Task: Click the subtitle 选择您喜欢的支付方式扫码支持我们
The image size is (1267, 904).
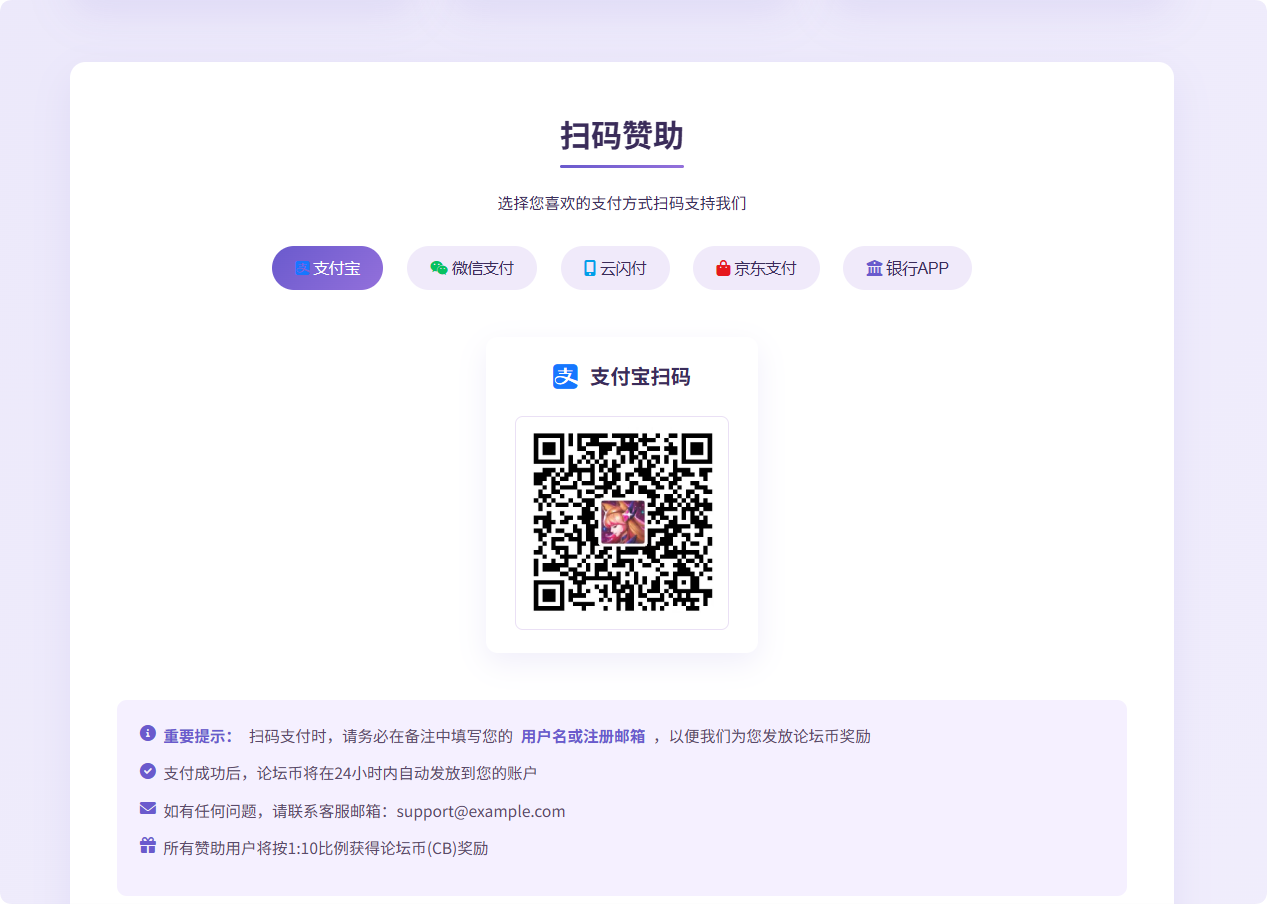Action: 622,203
